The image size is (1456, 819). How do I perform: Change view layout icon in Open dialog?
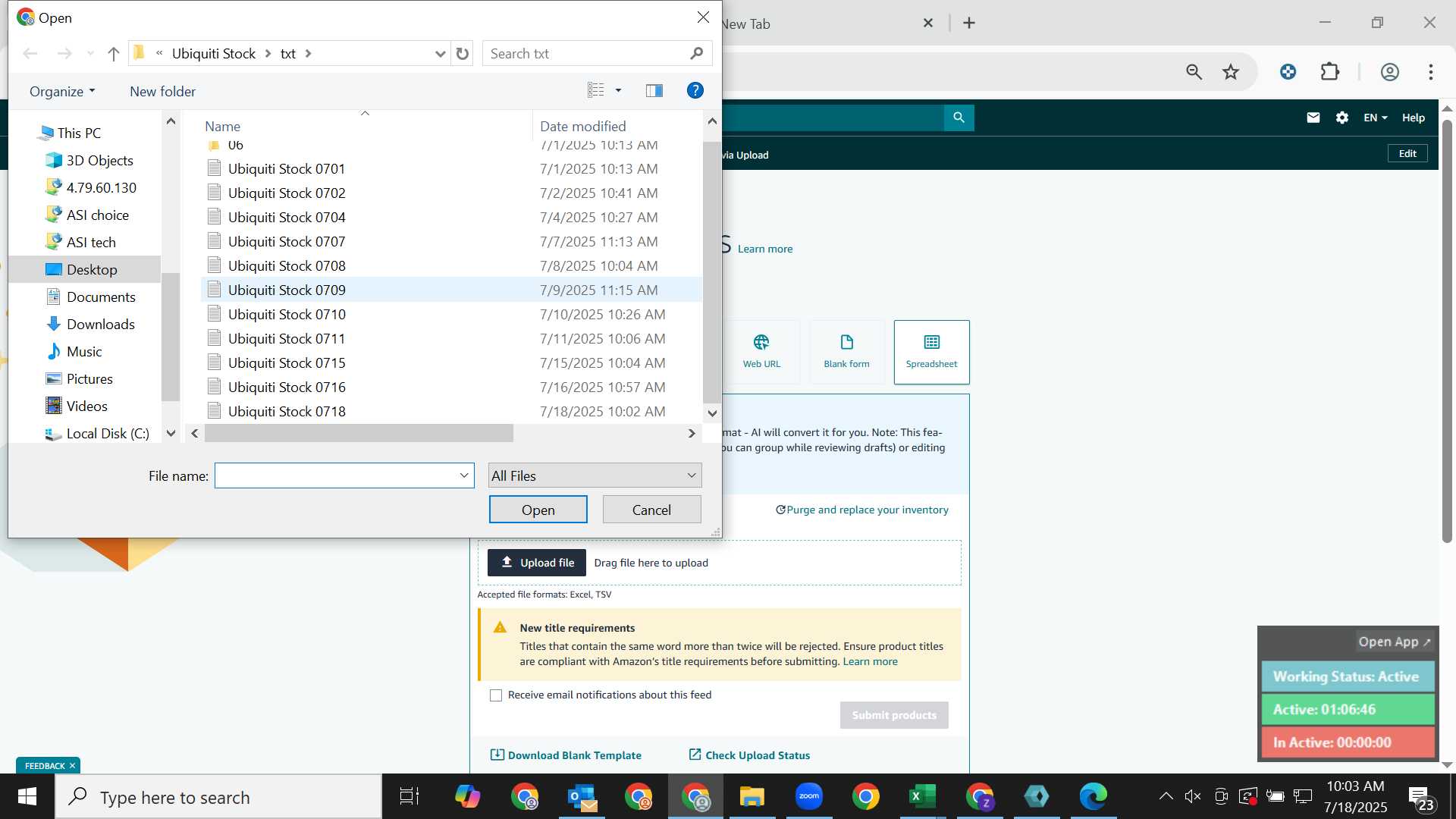596,91
